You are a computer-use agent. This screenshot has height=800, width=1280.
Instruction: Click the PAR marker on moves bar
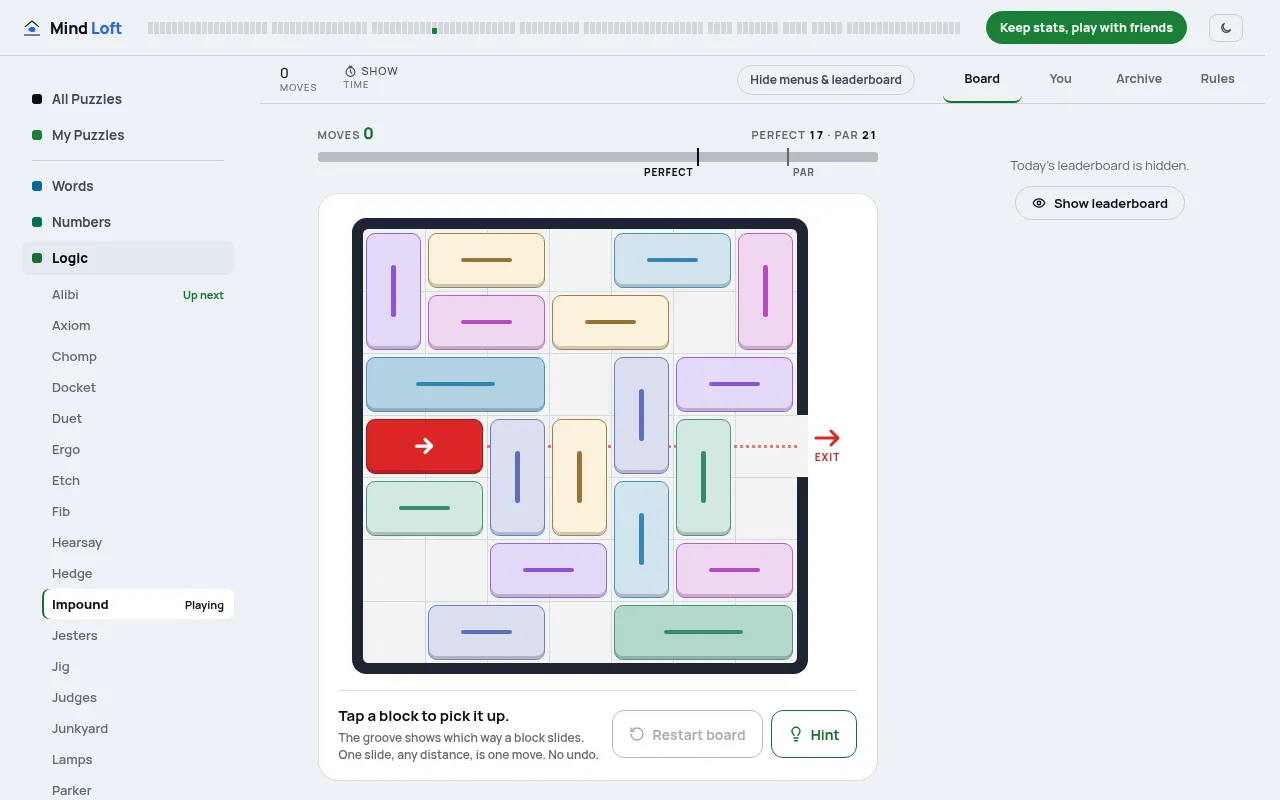788,157
